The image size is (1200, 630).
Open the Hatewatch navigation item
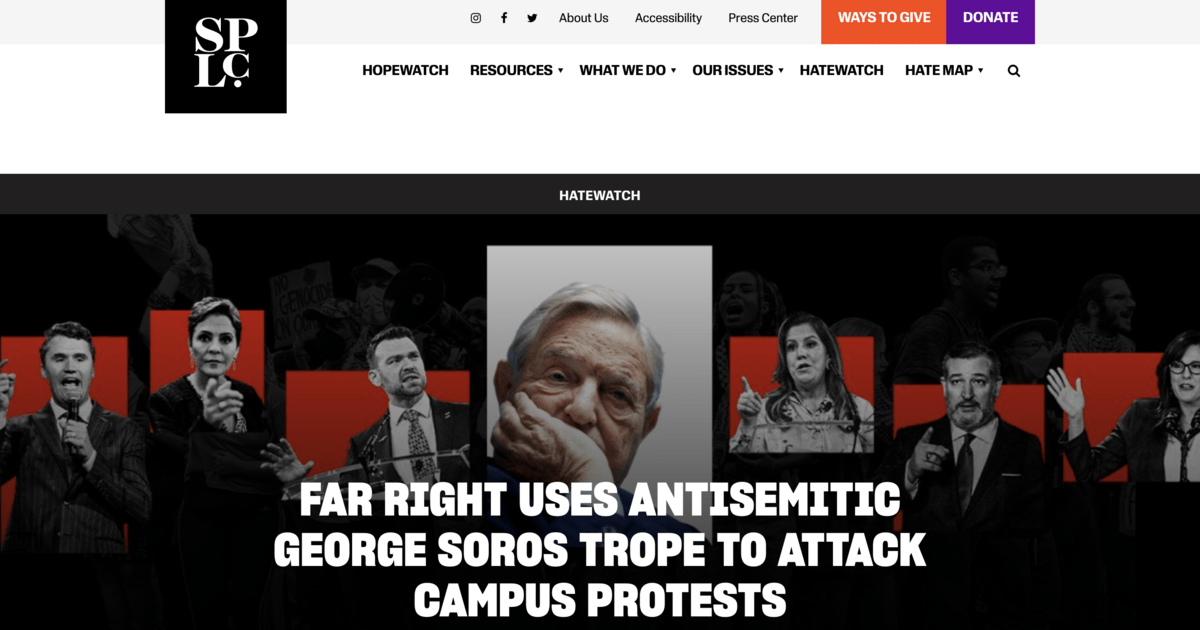(x=842, y=70)
